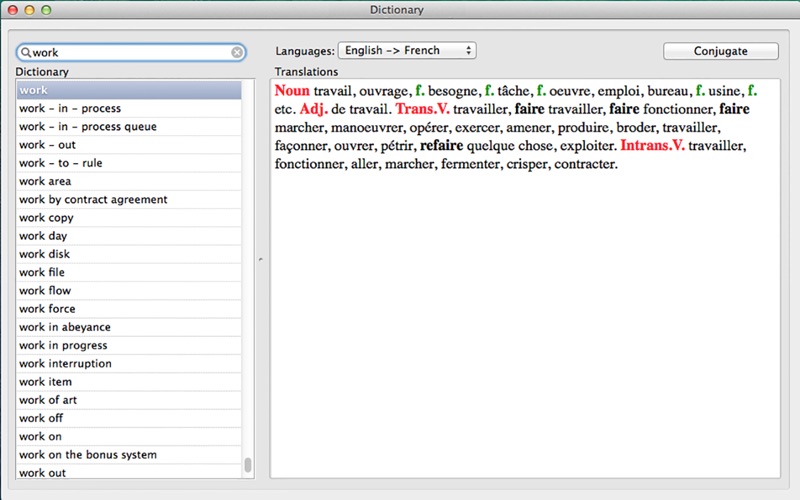Select 'work on the bonus system' entry

point(129,455)
